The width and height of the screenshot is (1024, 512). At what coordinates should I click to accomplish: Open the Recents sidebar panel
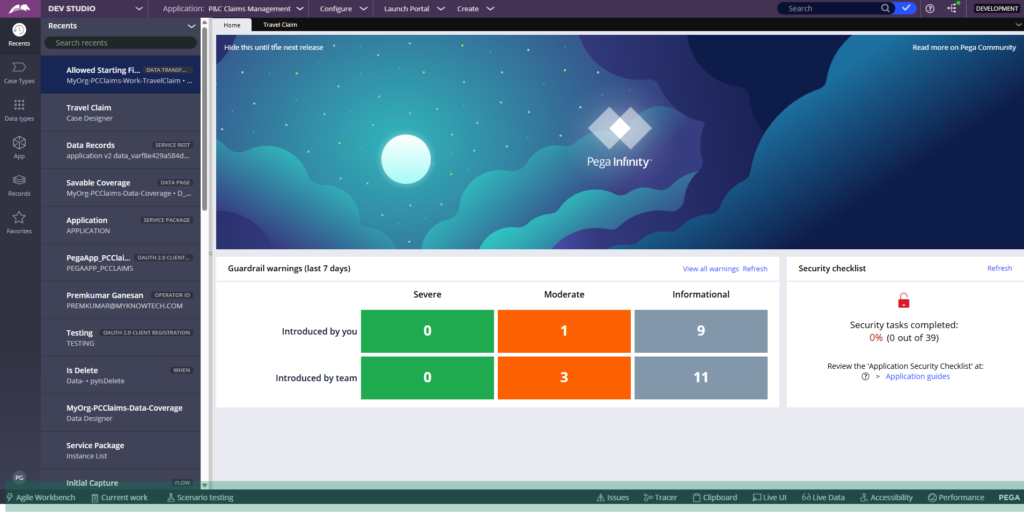tap(19, 35)
